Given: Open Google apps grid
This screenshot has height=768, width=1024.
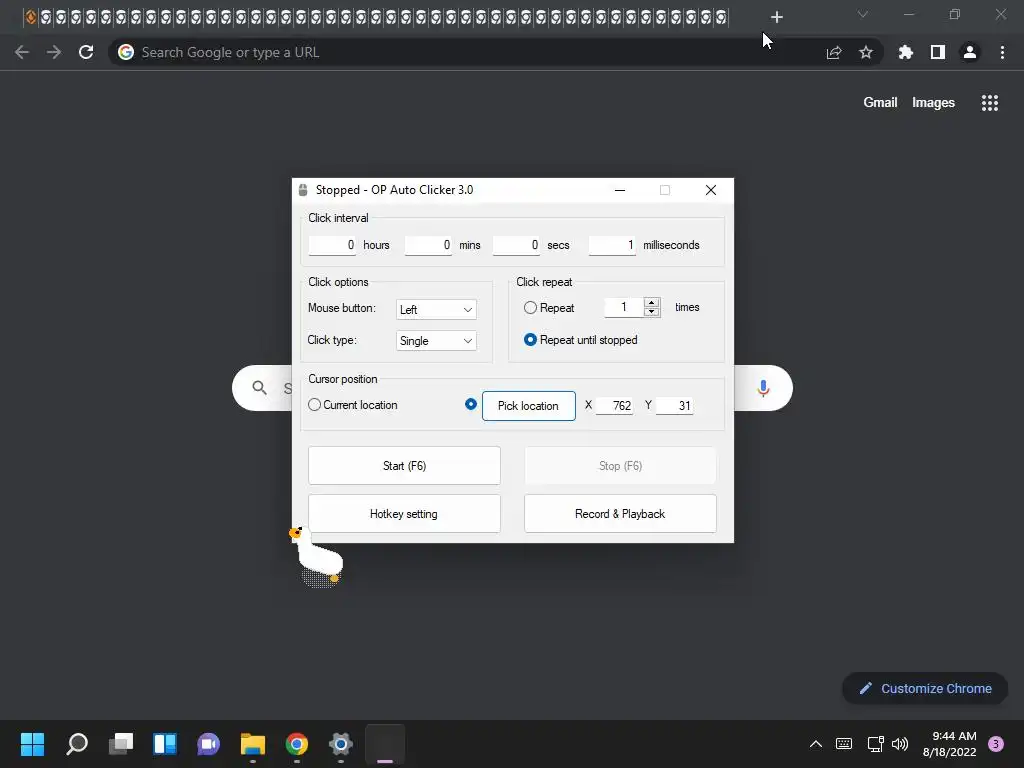Looking at the screenshot, I should click(x=990, y=103).
